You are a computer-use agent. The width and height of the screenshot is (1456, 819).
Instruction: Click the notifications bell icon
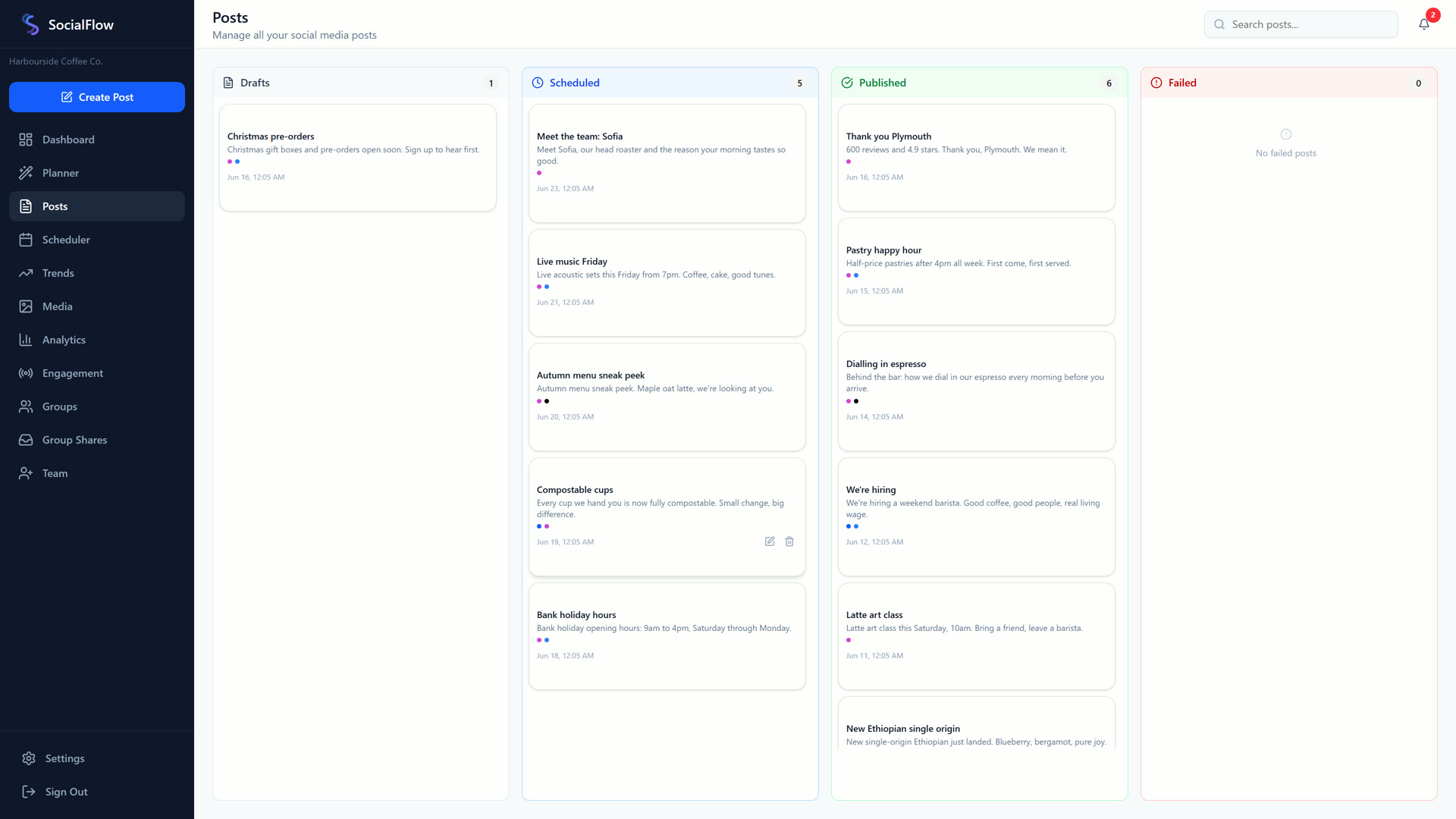1424,24
